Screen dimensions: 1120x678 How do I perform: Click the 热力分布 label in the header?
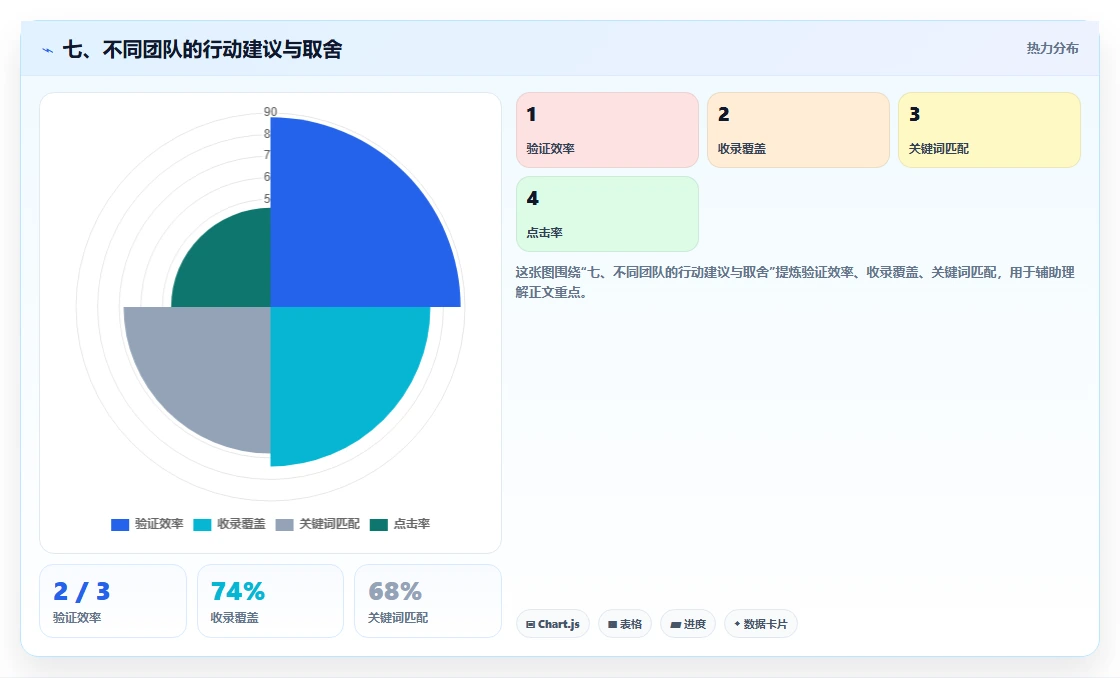point(1052,49)
